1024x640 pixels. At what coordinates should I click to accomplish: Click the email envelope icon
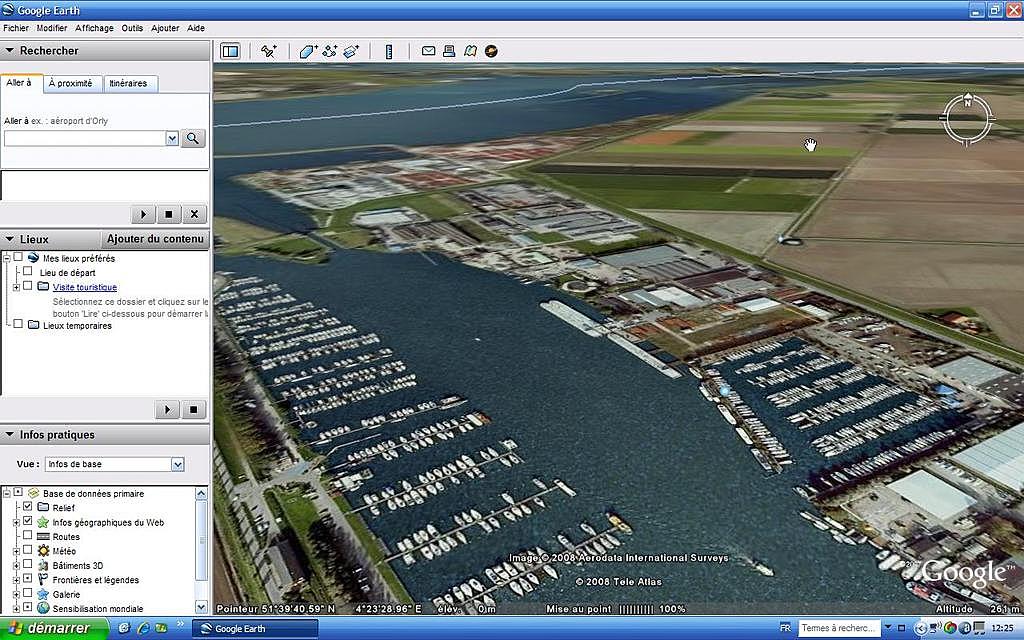coord(428,51)
